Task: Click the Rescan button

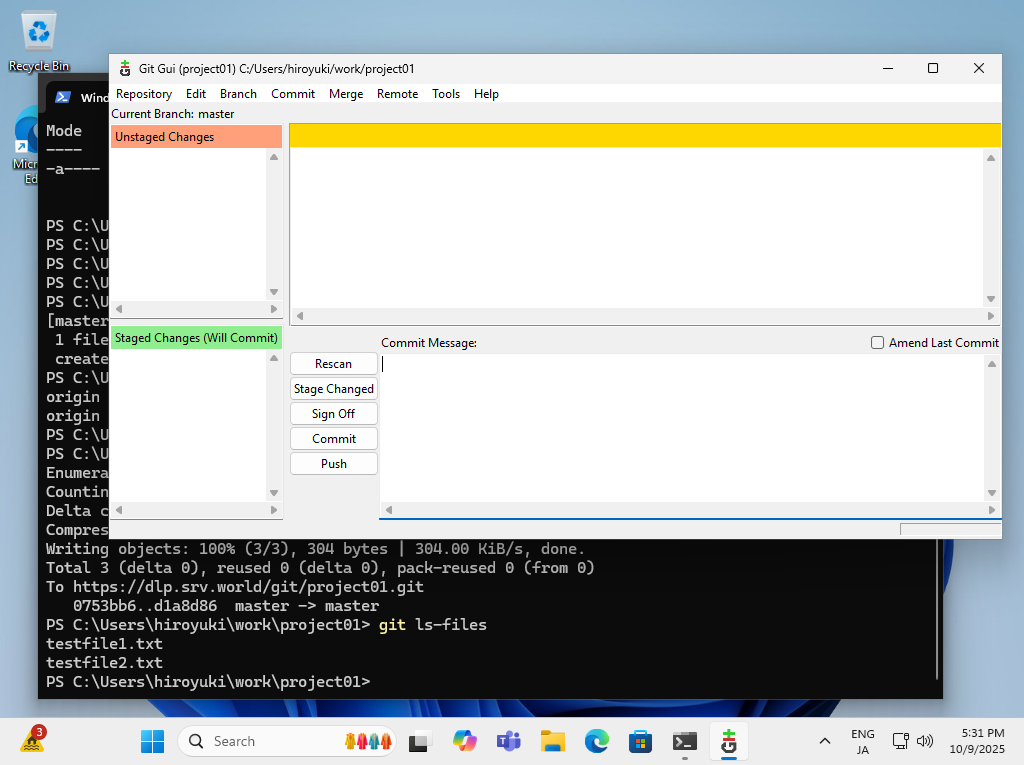Action: (x=334, y=364)
